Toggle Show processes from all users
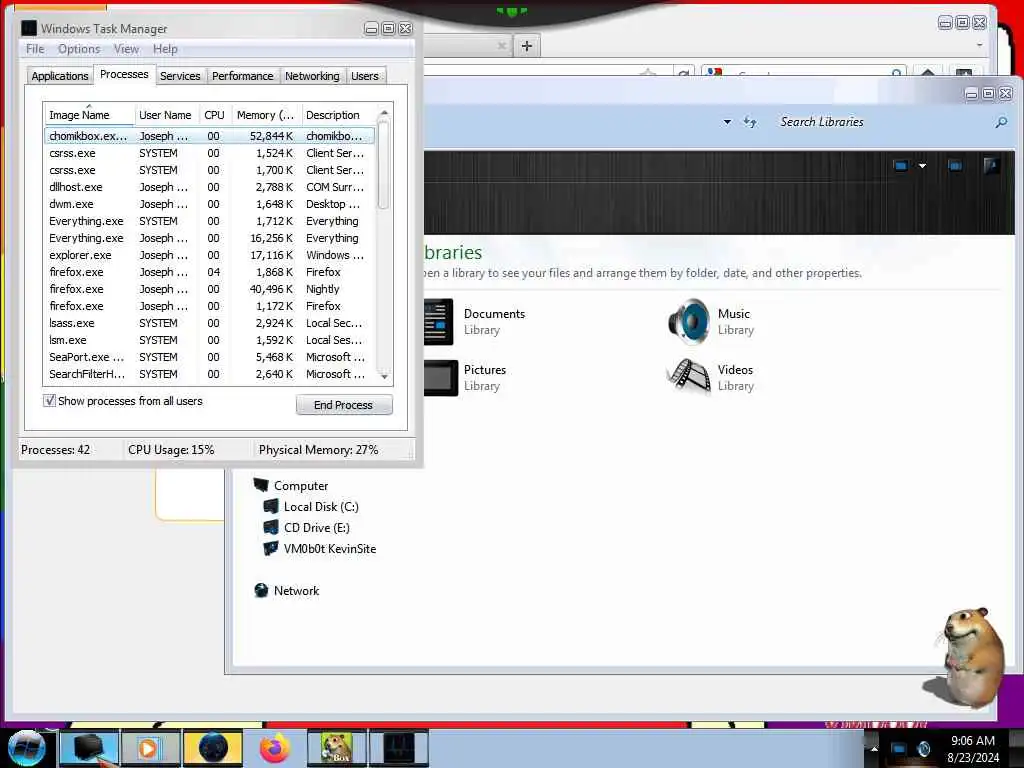Screen dimensions: 1024x768 50,400
